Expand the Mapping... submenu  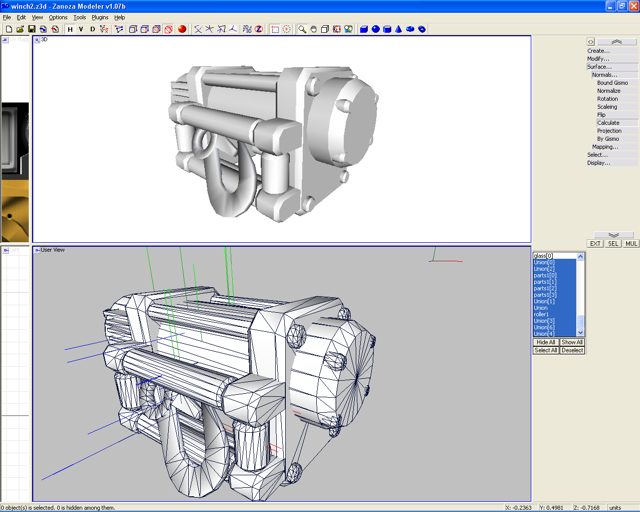pyautogui.click(x=604, y=147)
